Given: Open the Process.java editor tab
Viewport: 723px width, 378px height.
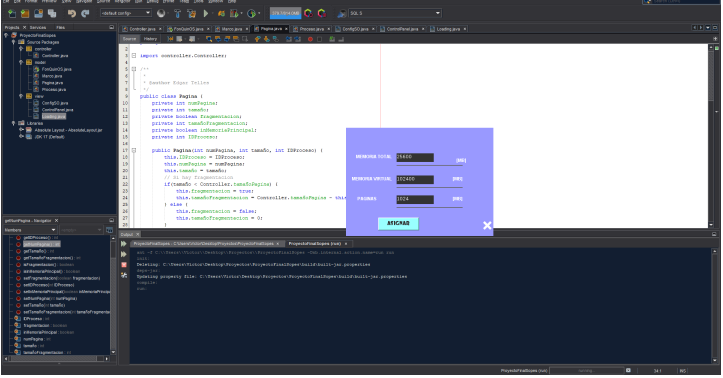Looking at the screenshot, I should coord(312,29).
